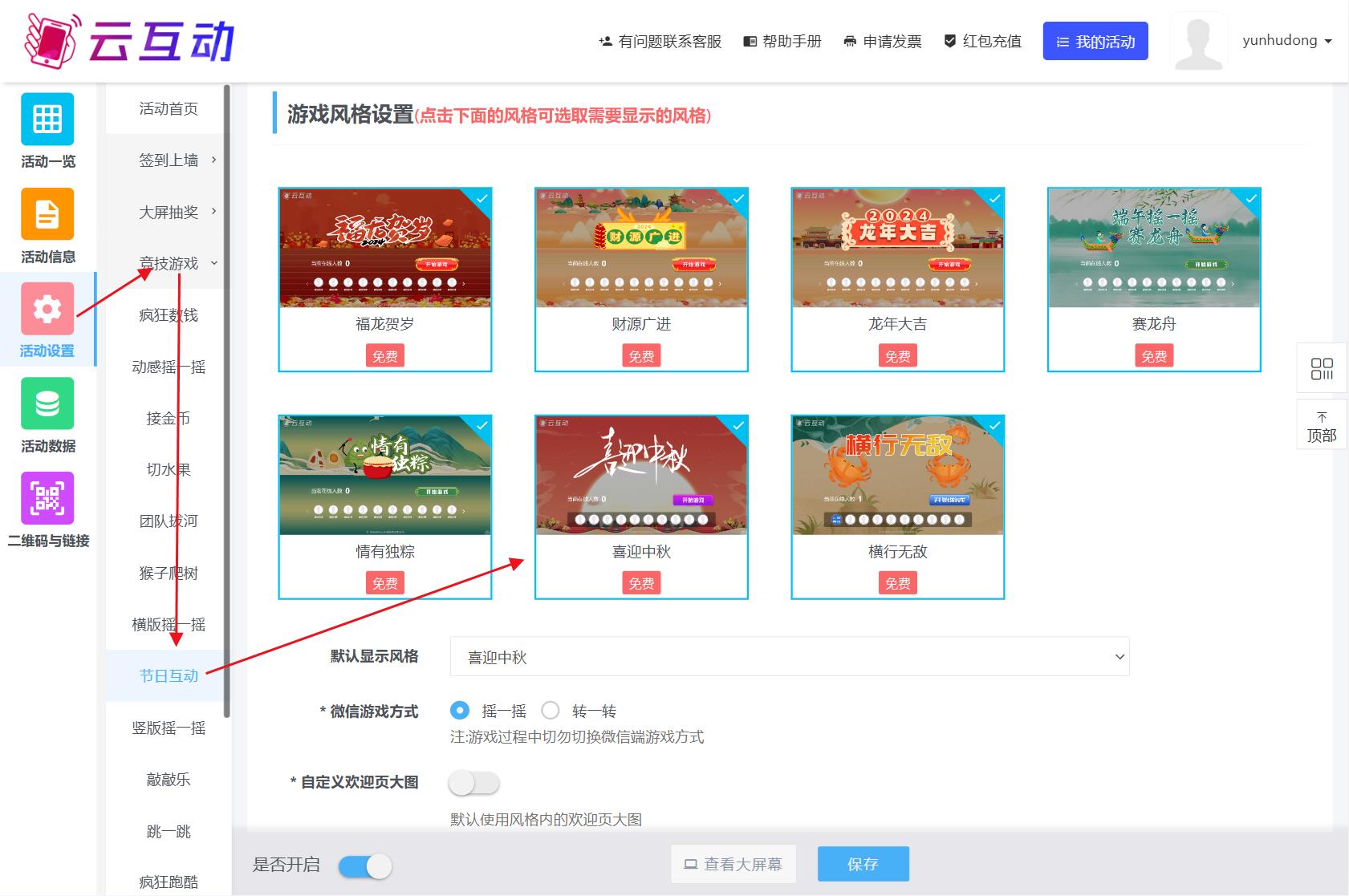This screenshot has width=1349, height=896.
Task: Open the 接金币 game settings
Action: click(169, 418)
